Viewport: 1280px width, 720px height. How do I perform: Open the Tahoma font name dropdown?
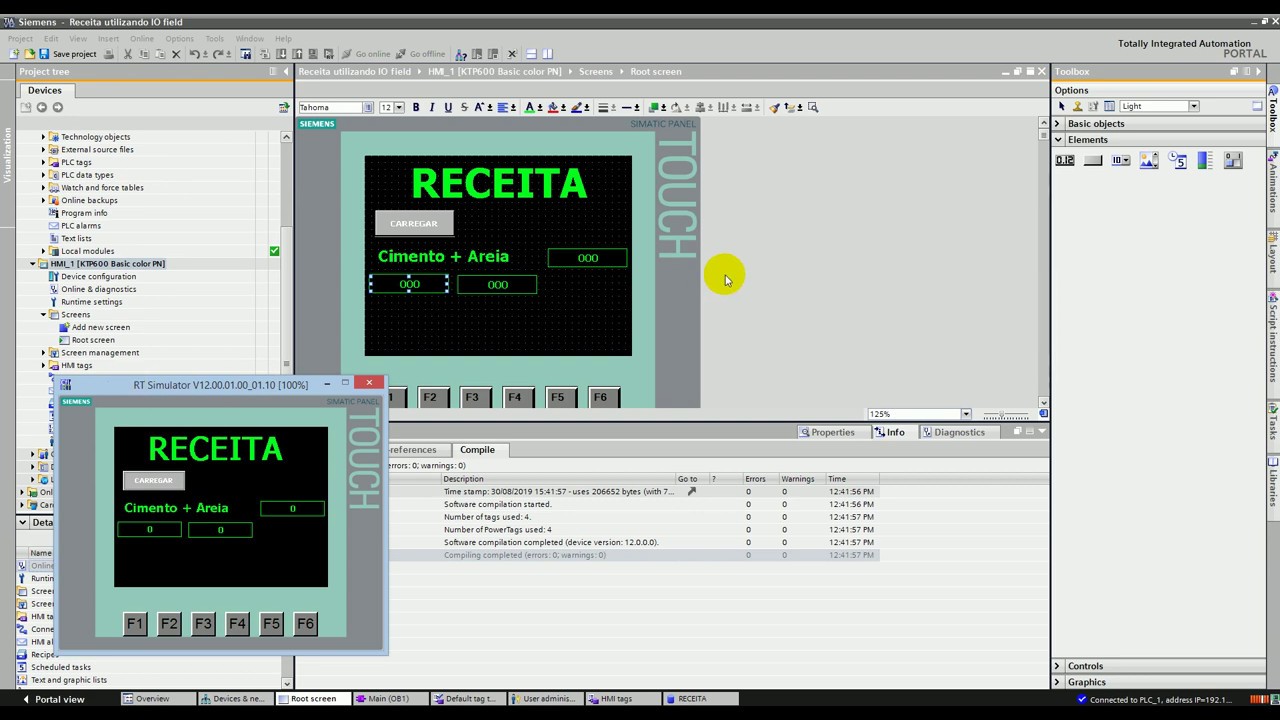(x=368, y=107)
